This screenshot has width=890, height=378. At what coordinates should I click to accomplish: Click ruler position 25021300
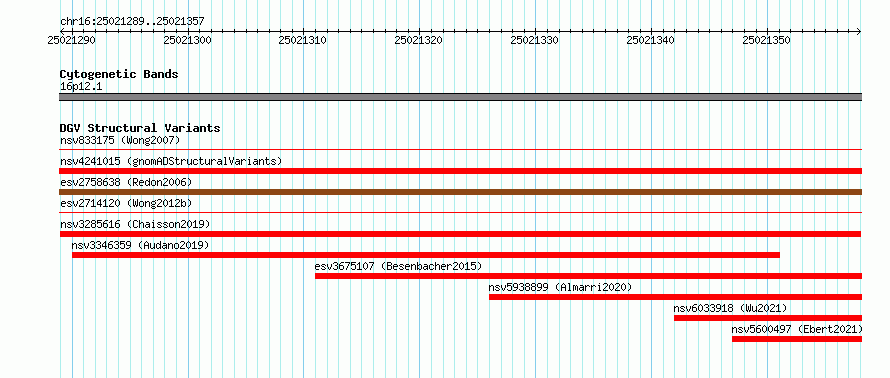pos(187,40)
